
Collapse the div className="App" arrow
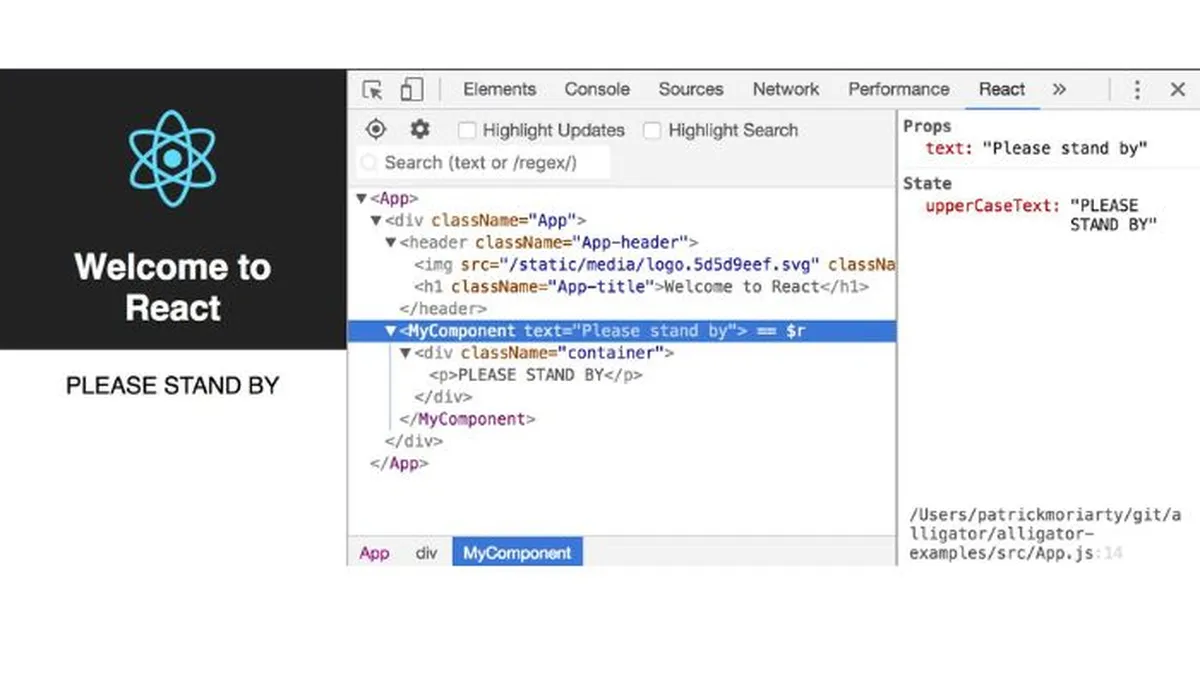pos(376,221)
